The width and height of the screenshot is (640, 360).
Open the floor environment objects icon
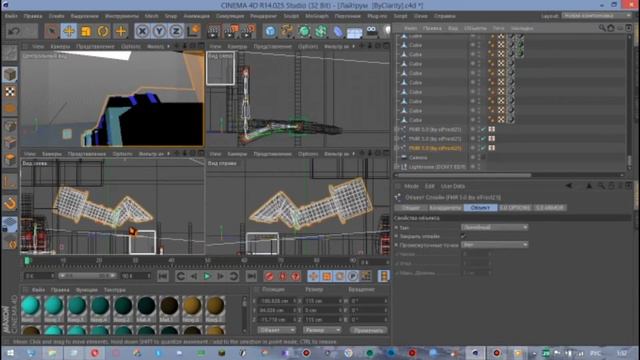tap(355, 32)
